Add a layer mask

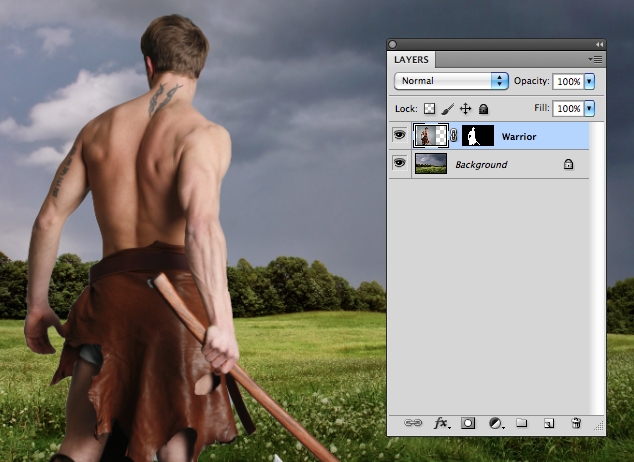point(468,423)
